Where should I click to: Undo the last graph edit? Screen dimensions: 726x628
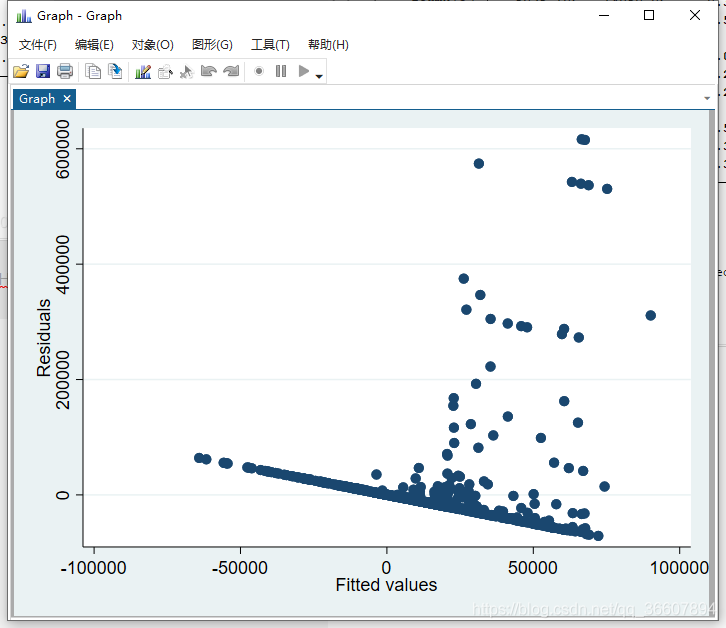[209, 71]
